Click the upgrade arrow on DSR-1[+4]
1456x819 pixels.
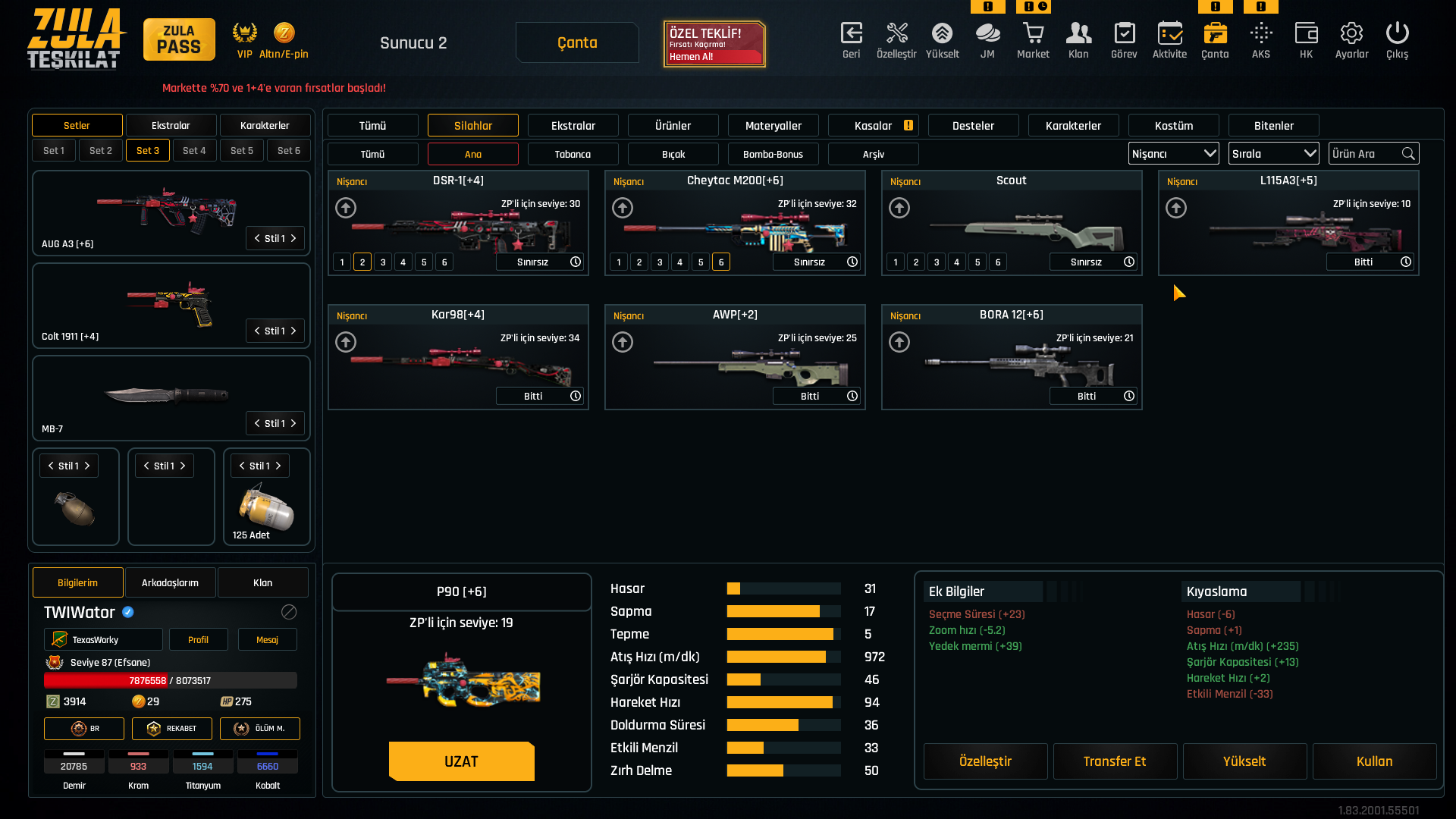346,208
